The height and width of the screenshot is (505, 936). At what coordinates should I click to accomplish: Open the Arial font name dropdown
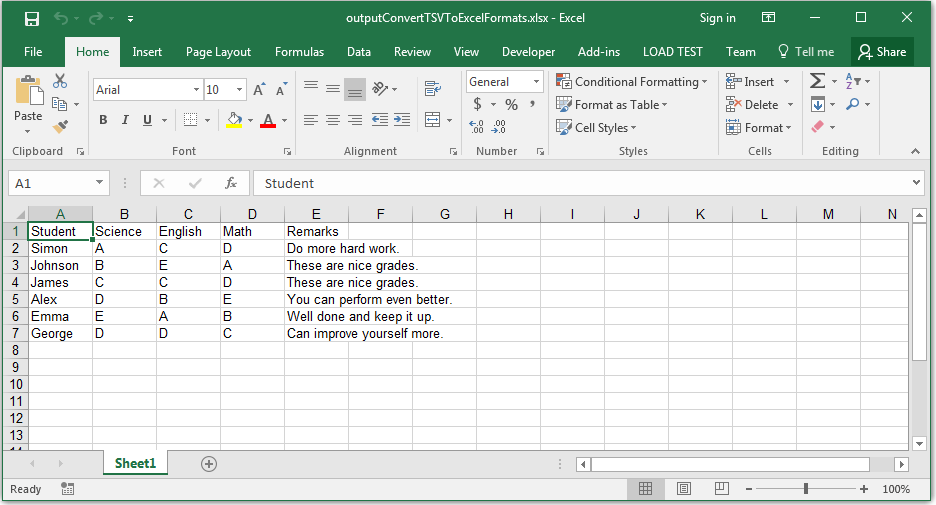pyautogui.click(x=196, y=90)
